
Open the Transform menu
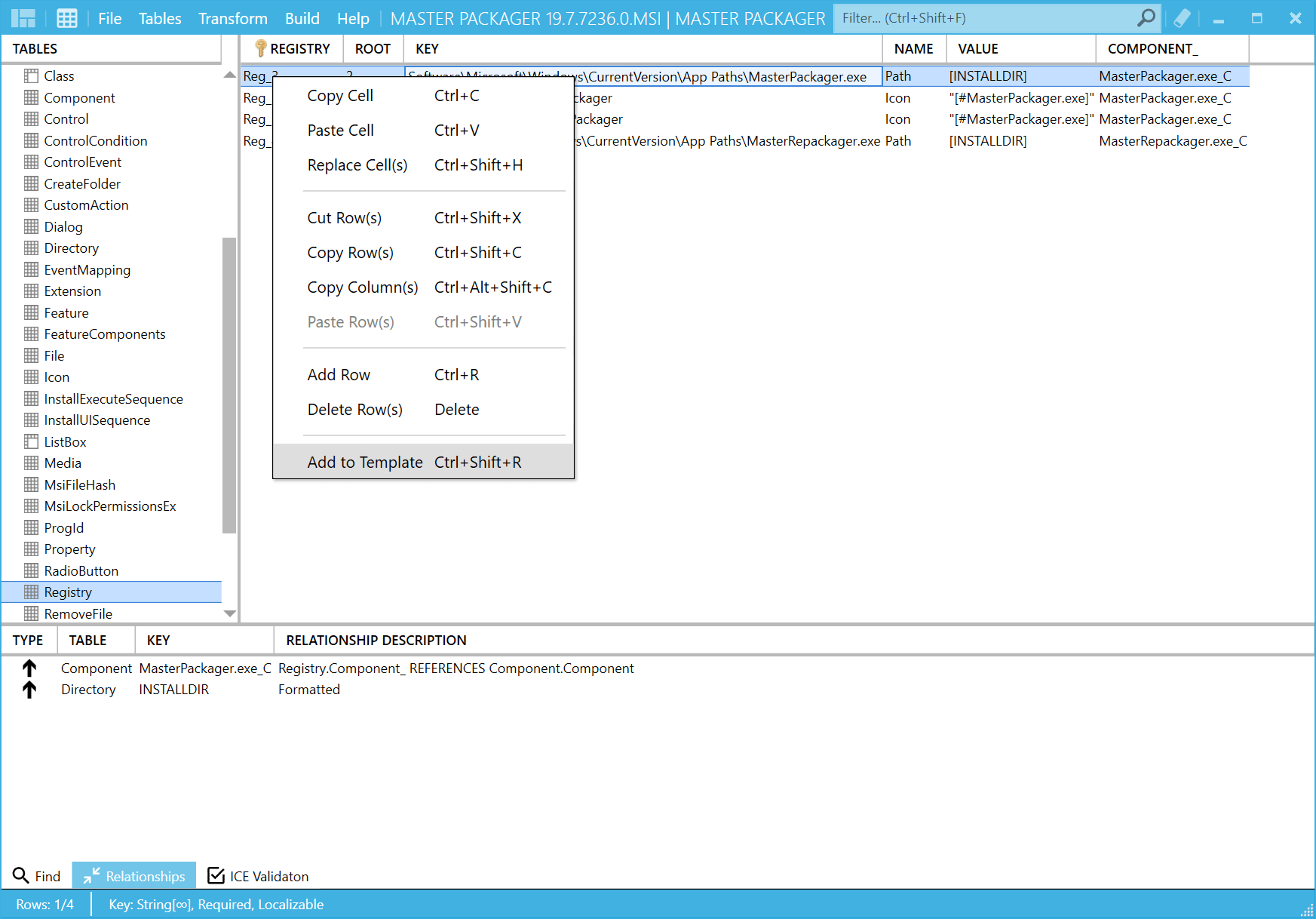click(x=232, y=18)
